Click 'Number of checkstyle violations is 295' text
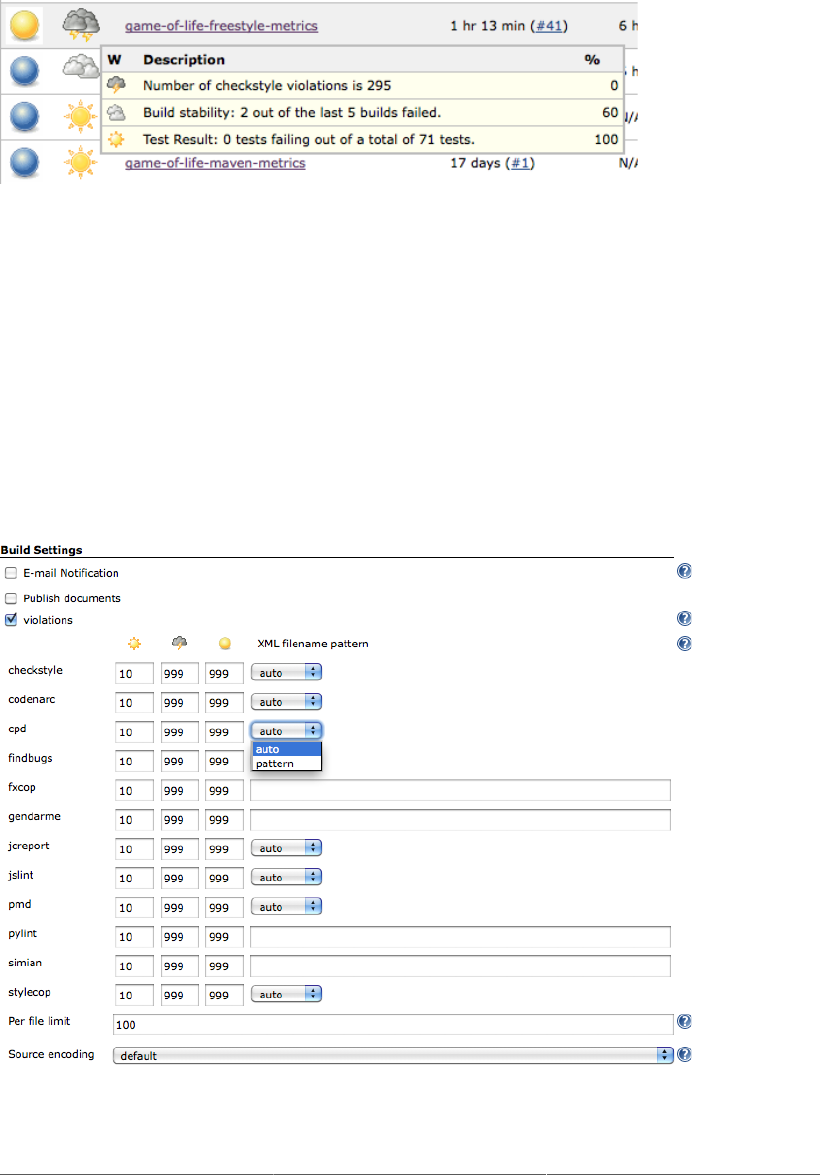Image resolution: width=820 pixels, height=1175 pixels. coord(267,85)
